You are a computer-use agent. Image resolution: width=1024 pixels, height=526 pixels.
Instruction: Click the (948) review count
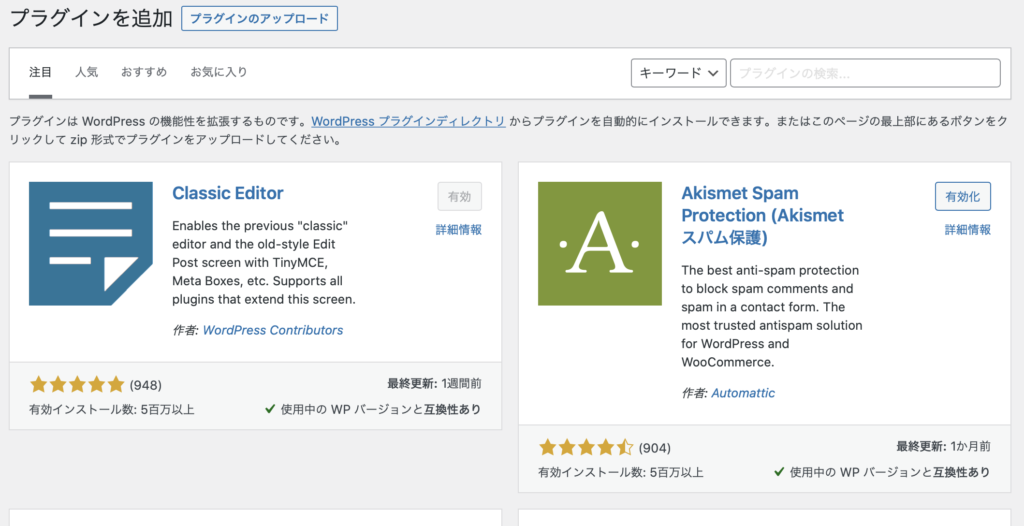coord(146,385)
